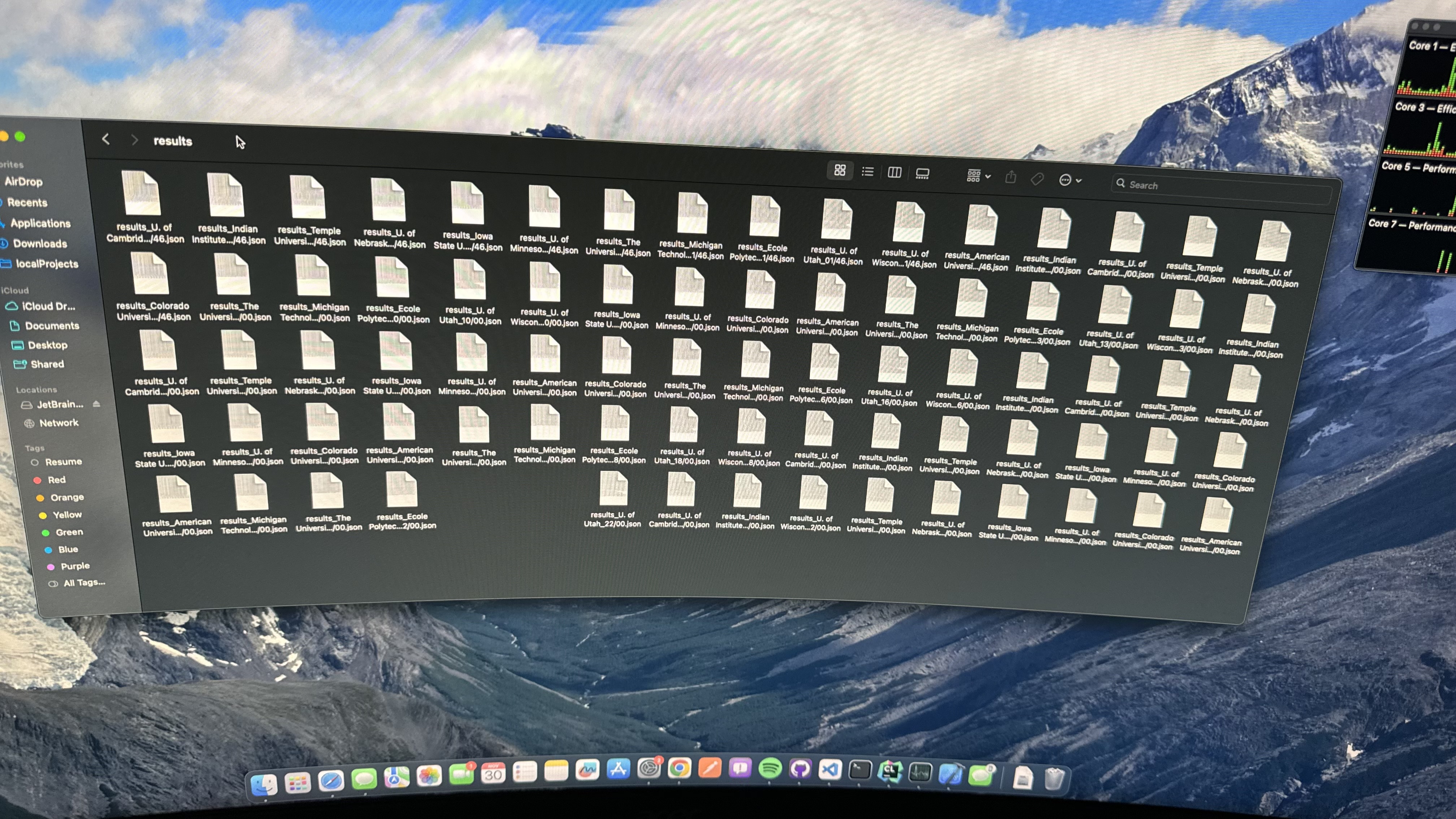Image resolution: width=1456 pixels, height=819 pixels.
Task: Open the Group By dropdown
Action: click(x=978, y=176)
